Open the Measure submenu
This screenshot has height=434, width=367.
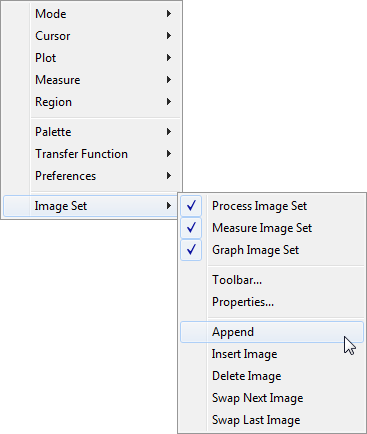(91, 80)
